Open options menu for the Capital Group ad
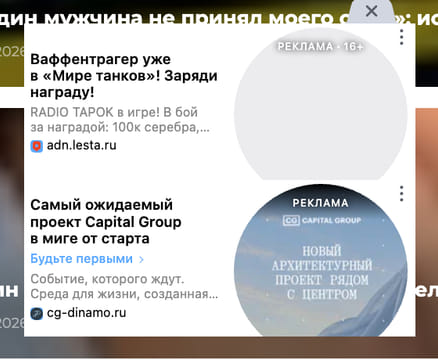 (402, 193)
